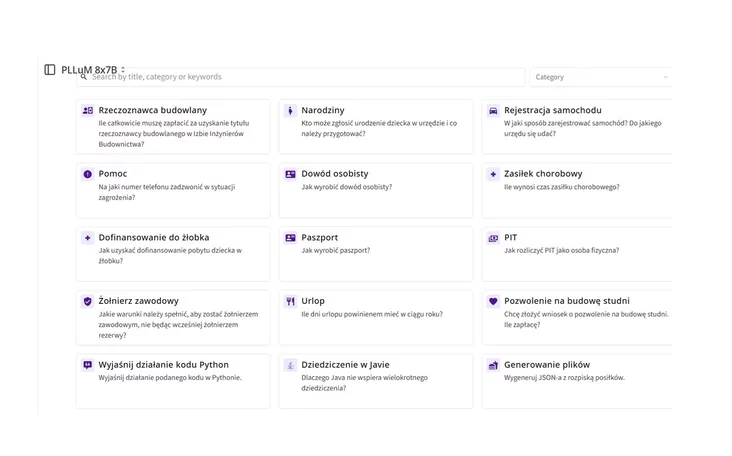Click the Rejestracja samochodu car icon
Screen dimensions: 732x456
[493, 110]
